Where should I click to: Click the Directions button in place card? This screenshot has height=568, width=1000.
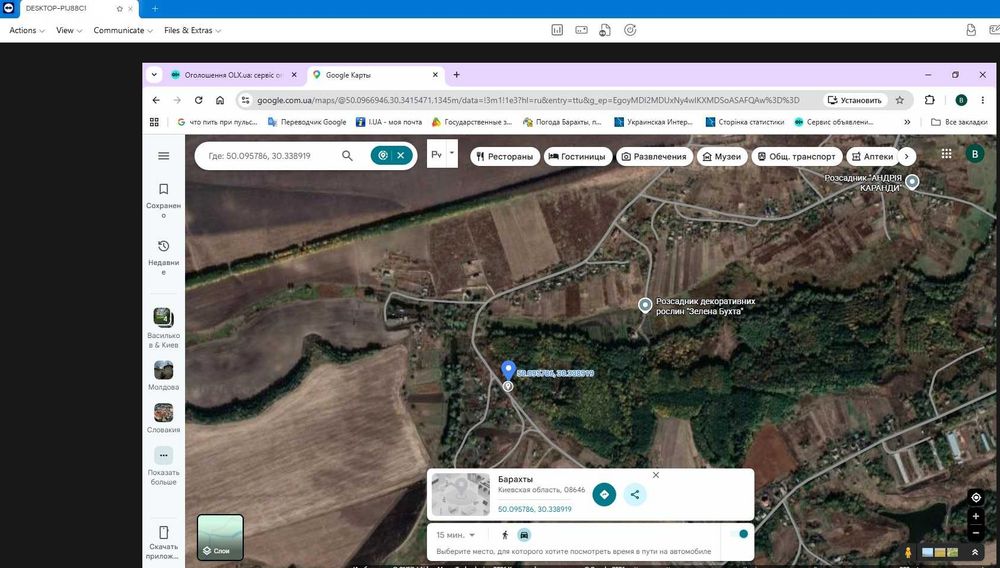[x=604, y=494]
